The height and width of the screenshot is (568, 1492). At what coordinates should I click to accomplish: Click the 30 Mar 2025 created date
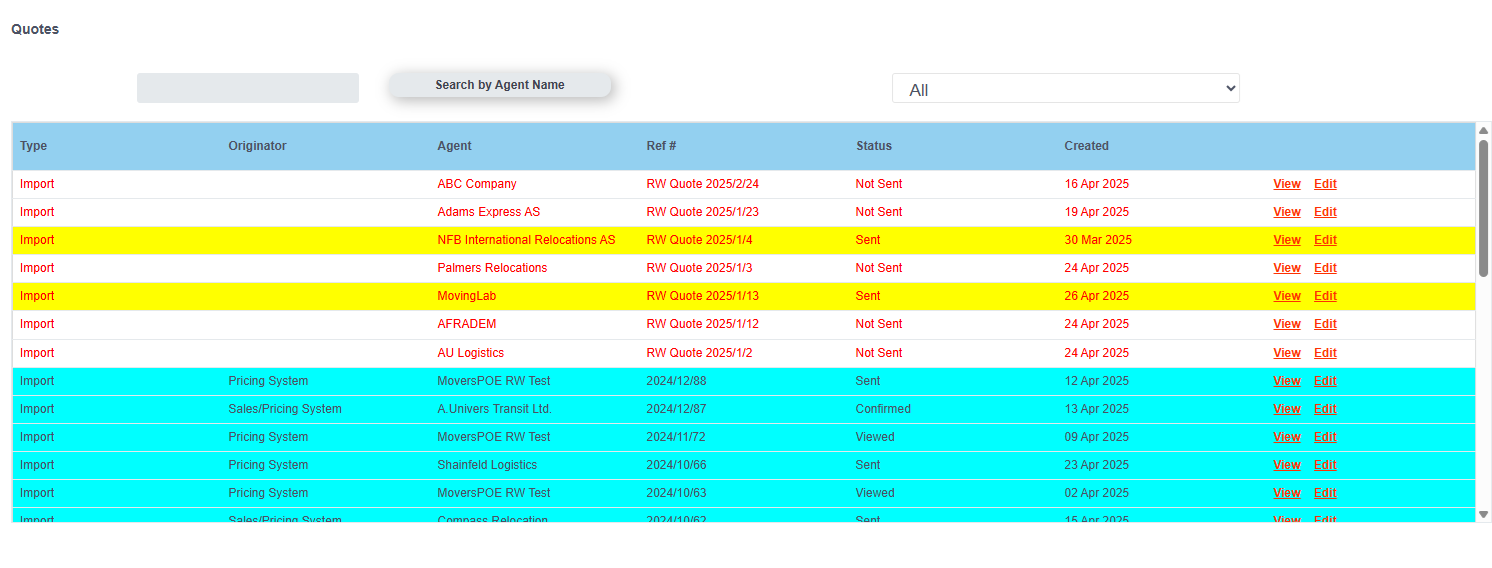(1098, 240)
